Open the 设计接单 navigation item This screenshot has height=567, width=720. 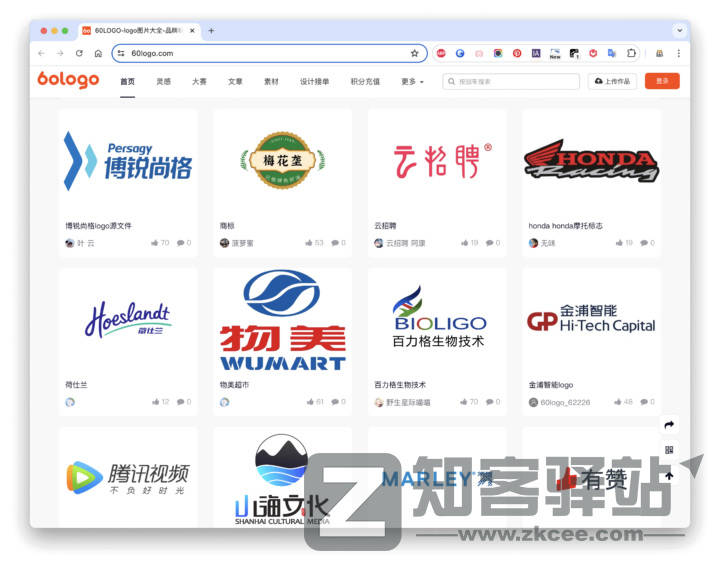[x=315, y=82]
